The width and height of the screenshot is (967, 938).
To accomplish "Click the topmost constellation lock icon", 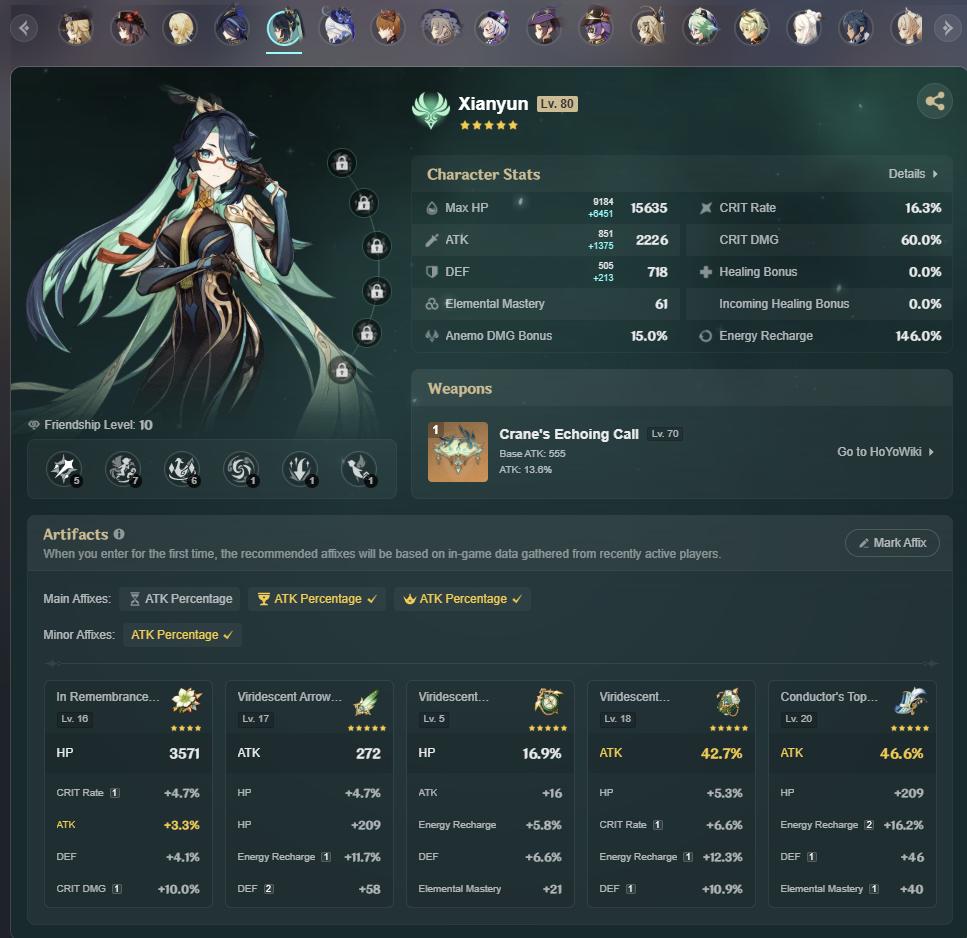I will (x=342, y=162).
